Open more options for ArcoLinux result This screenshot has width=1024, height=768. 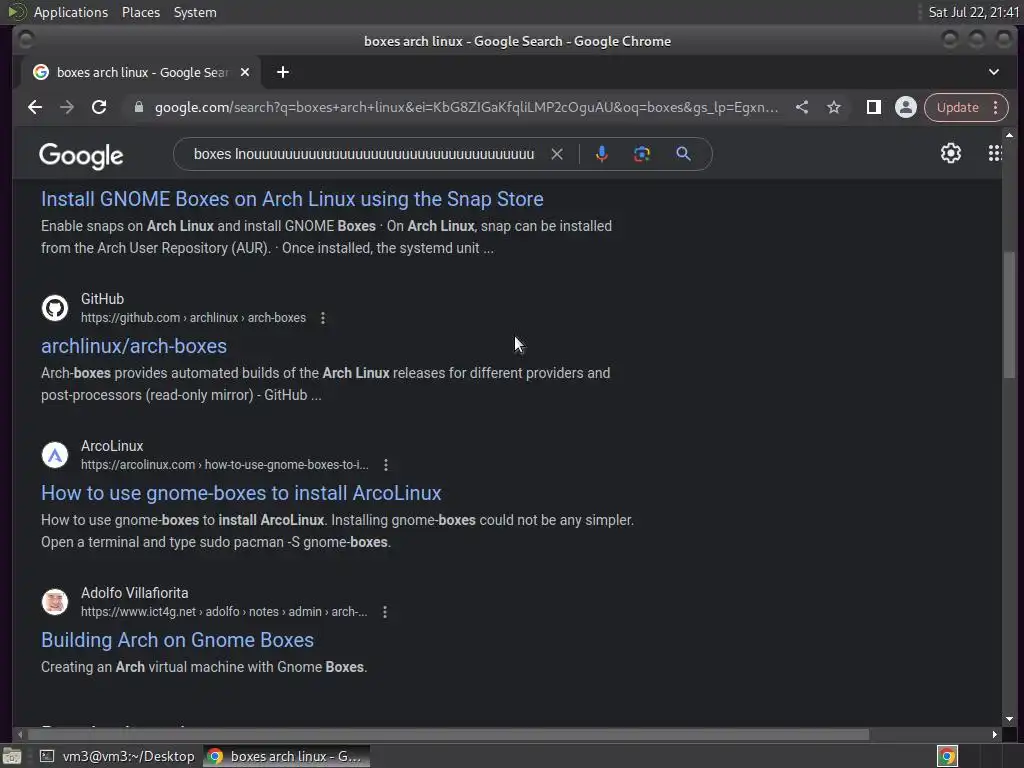point(386,465)
